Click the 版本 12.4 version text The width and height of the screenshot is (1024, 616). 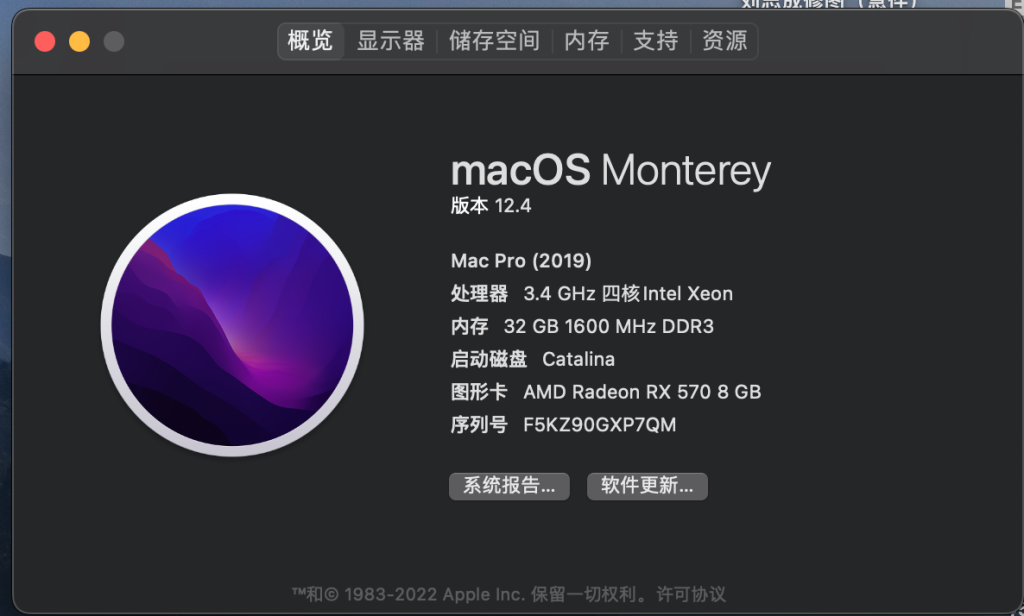pyautogui.click(x=491, y=206)
